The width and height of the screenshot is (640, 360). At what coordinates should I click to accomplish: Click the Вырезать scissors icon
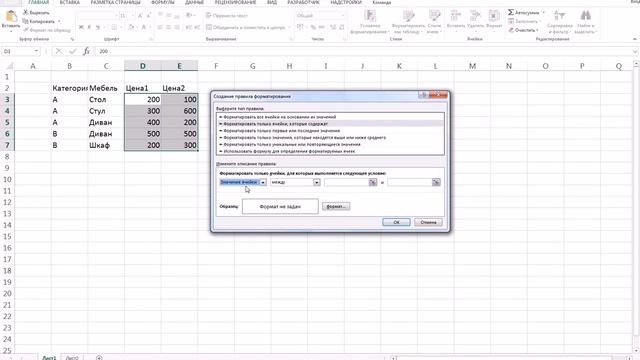pos(25,12)
